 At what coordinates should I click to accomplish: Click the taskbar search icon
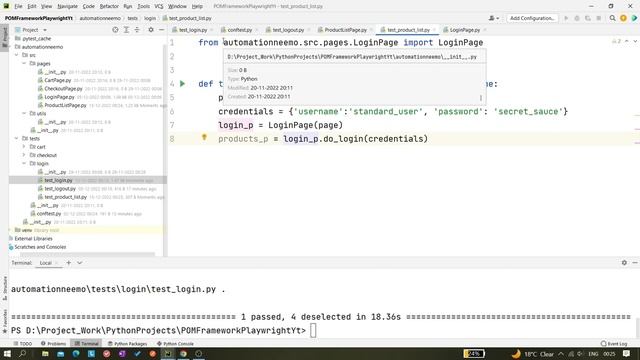coord(22,354)
